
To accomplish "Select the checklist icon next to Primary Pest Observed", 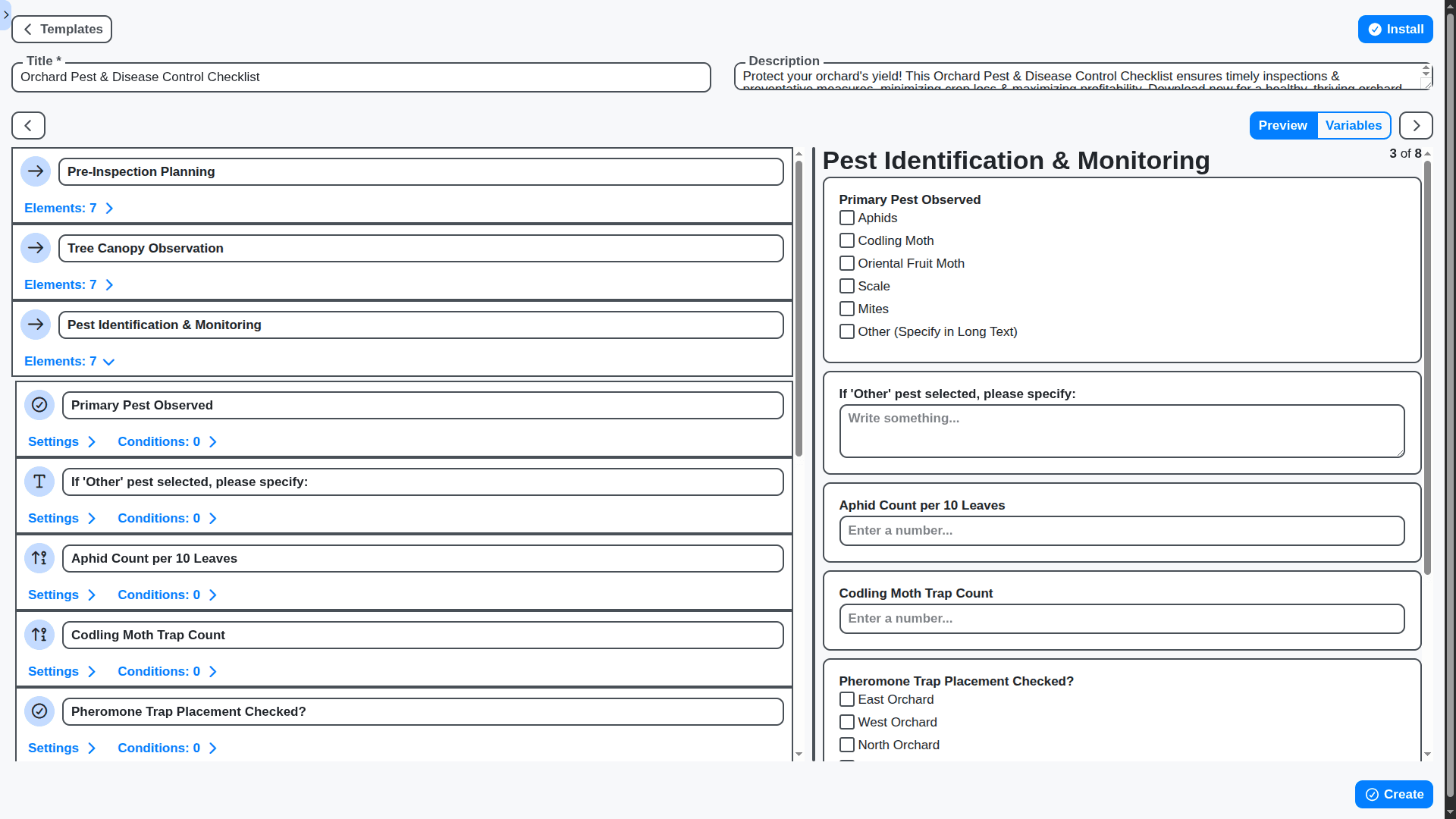I will point(39,405).
